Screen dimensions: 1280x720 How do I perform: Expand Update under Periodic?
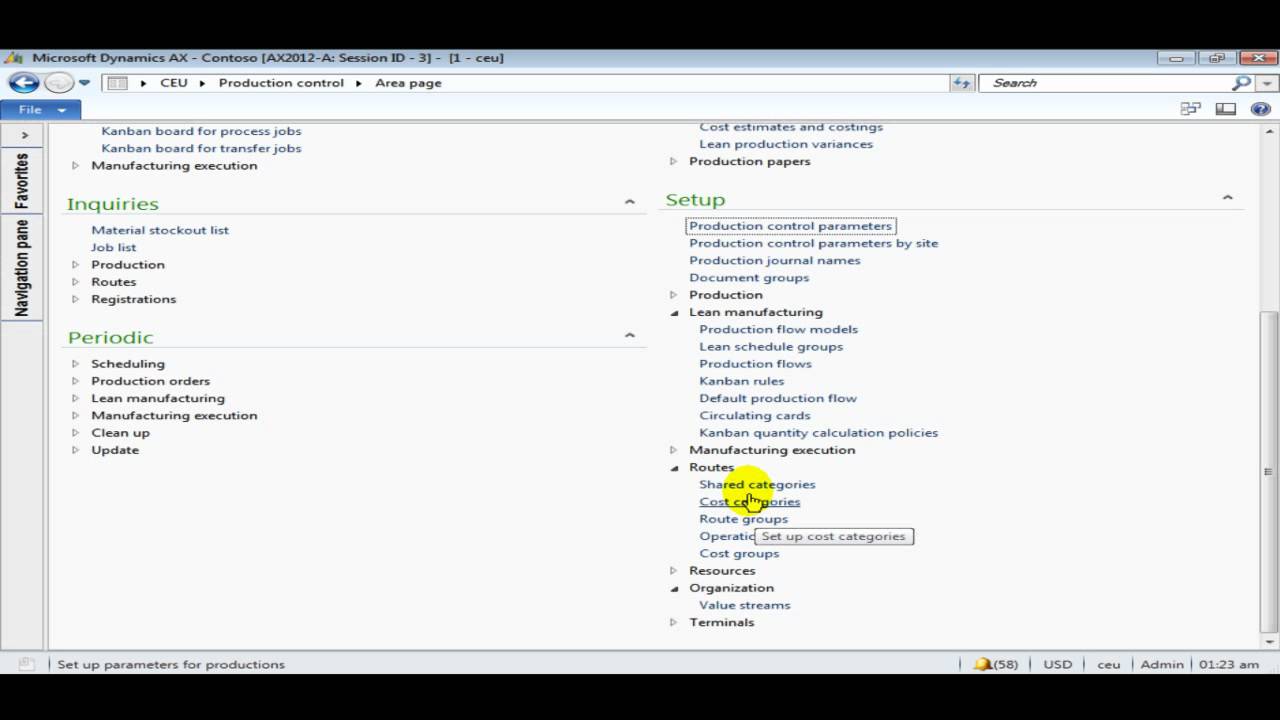75,450
